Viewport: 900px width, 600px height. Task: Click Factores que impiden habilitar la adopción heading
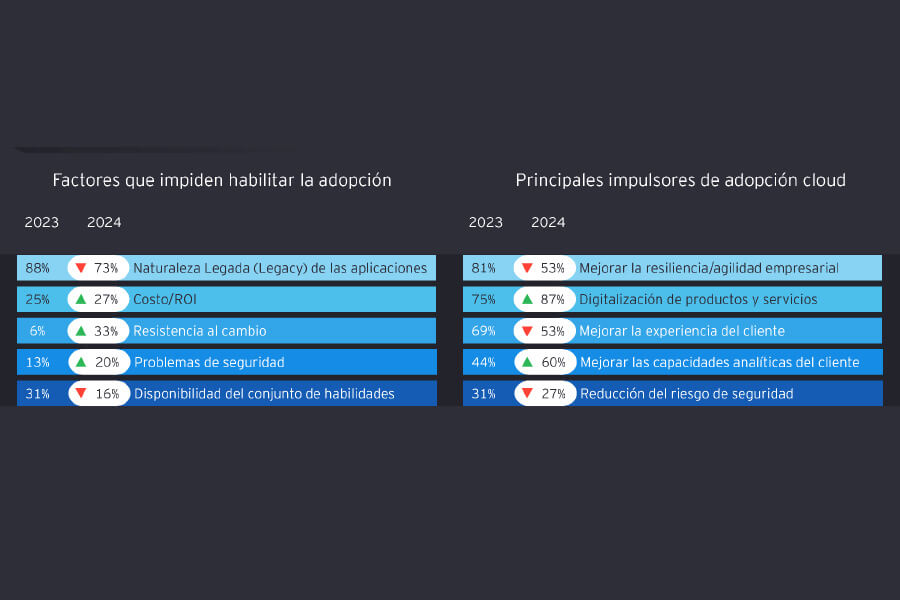pos(222,180)
